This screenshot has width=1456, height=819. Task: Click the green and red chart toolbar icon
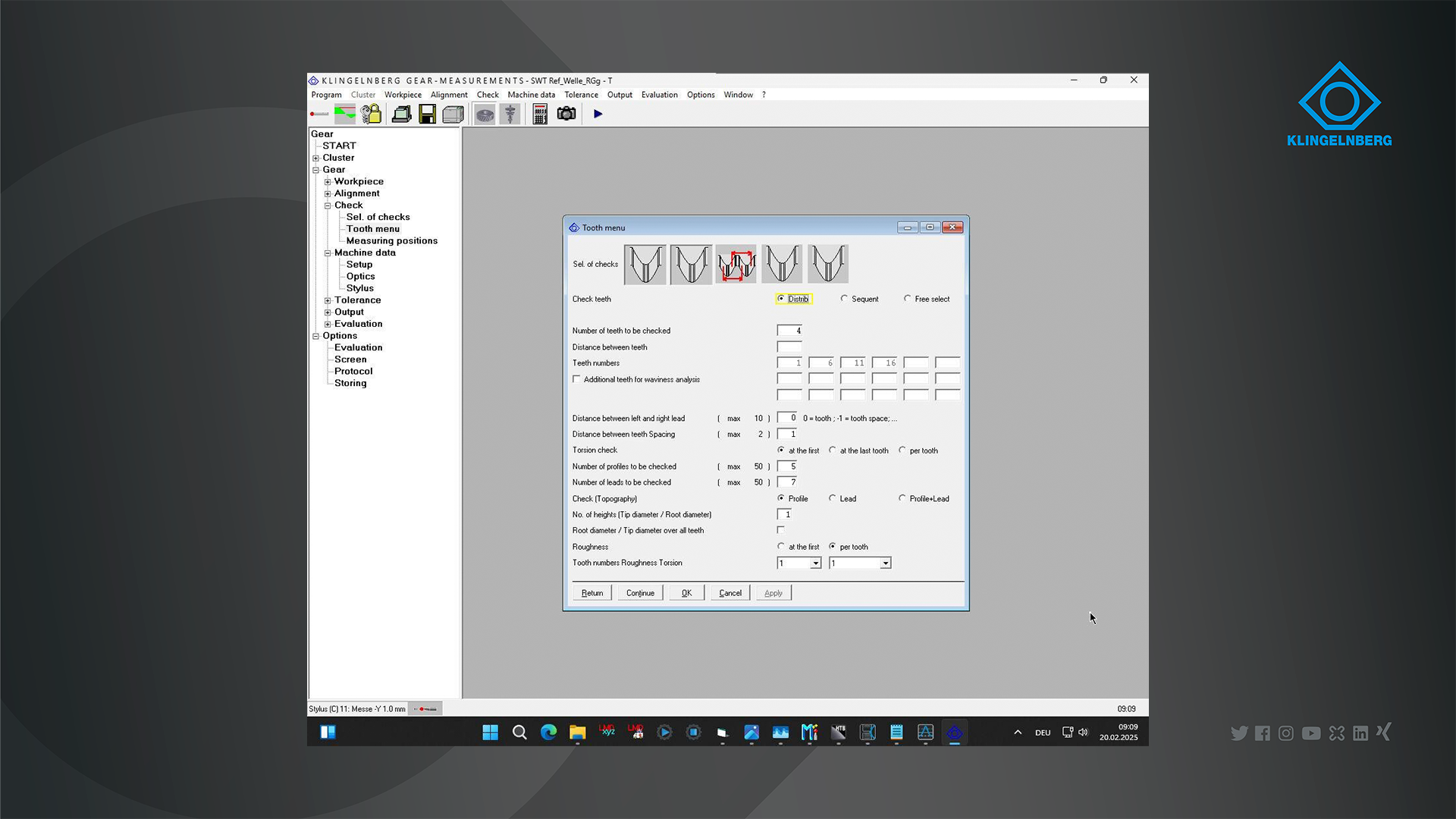click(x=345, y=115)
